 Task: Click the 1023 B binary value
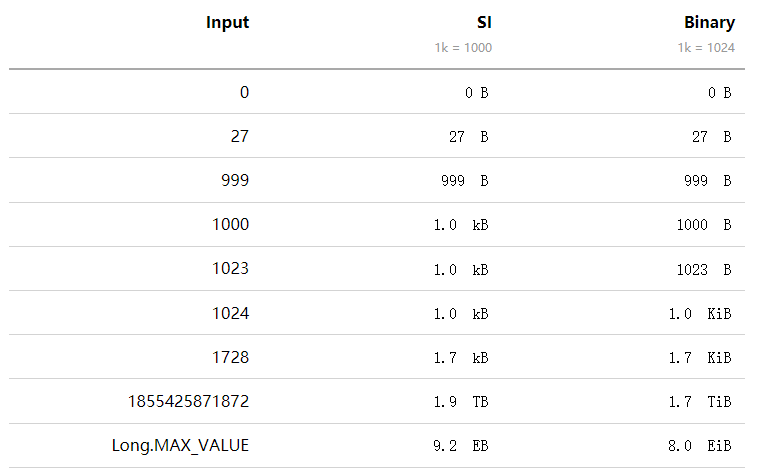(x=704, y=270)
